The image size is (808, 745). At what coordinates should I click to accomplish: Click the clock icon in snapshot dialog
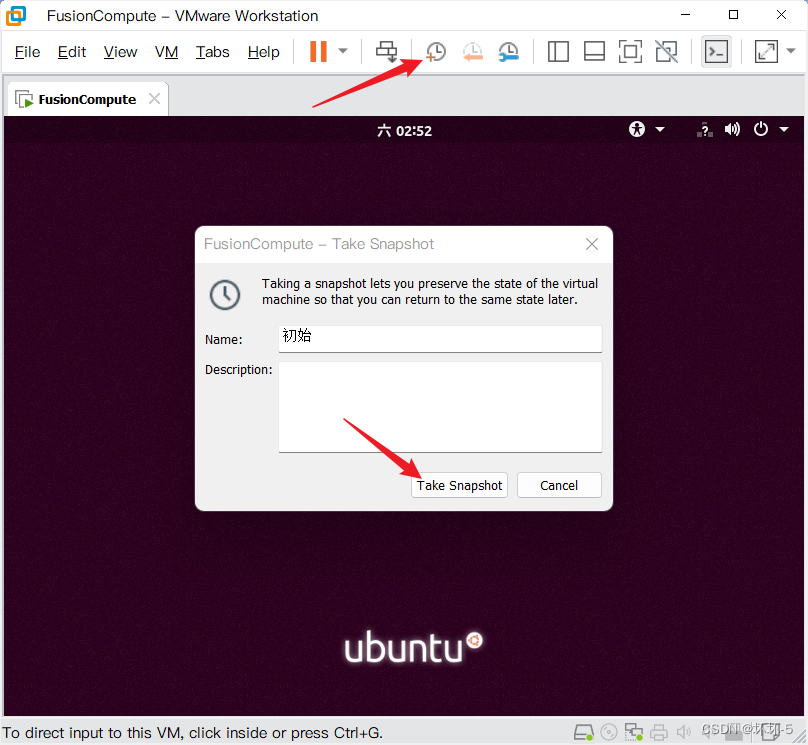[225, 295]
